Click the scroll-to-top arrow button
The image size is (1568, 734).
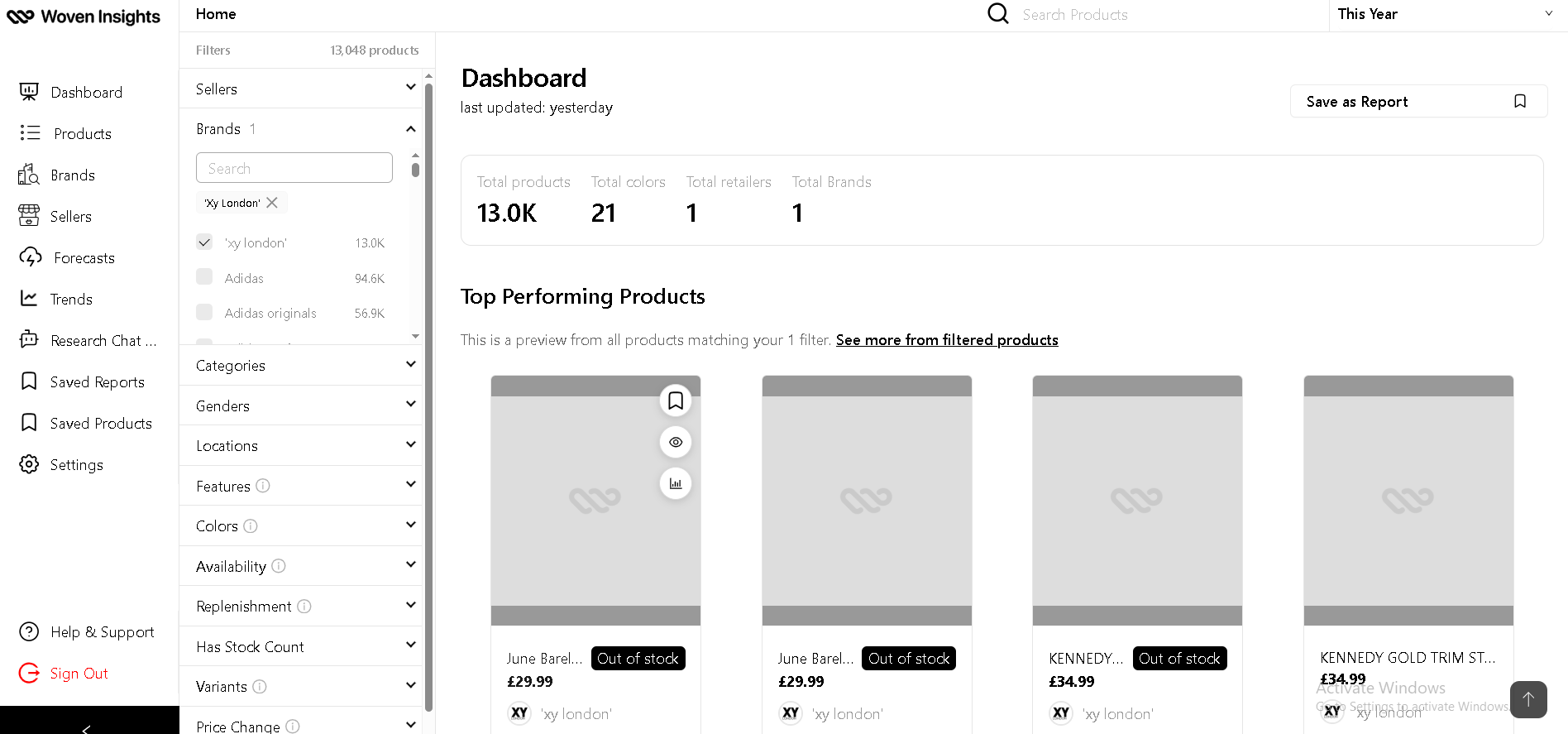pyautogui.click(x=1527, y=699)
